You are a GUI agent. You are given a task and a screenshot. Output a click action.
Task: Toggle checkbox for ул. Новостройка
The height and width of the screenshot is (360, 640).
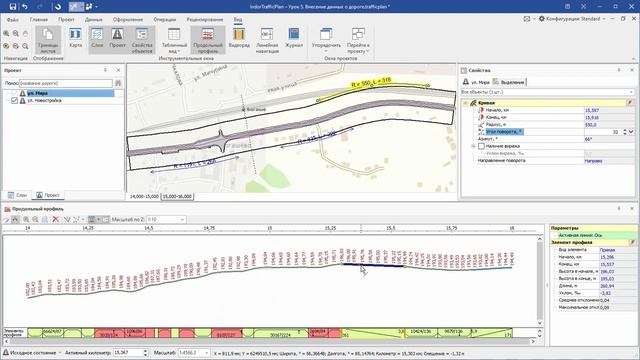pos(14,100)
